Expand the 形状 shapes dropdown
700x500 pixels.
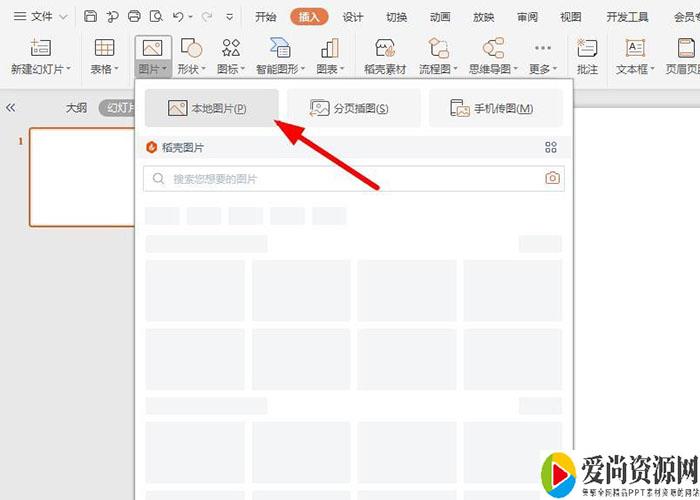click(x=190, y=69)
